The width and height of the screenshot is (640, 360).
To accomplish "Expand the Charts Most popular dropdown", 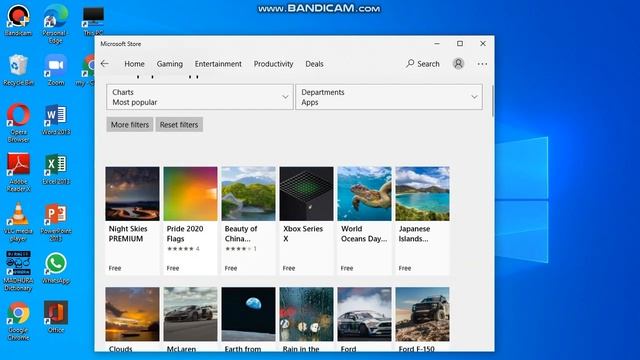I will 200,97.
